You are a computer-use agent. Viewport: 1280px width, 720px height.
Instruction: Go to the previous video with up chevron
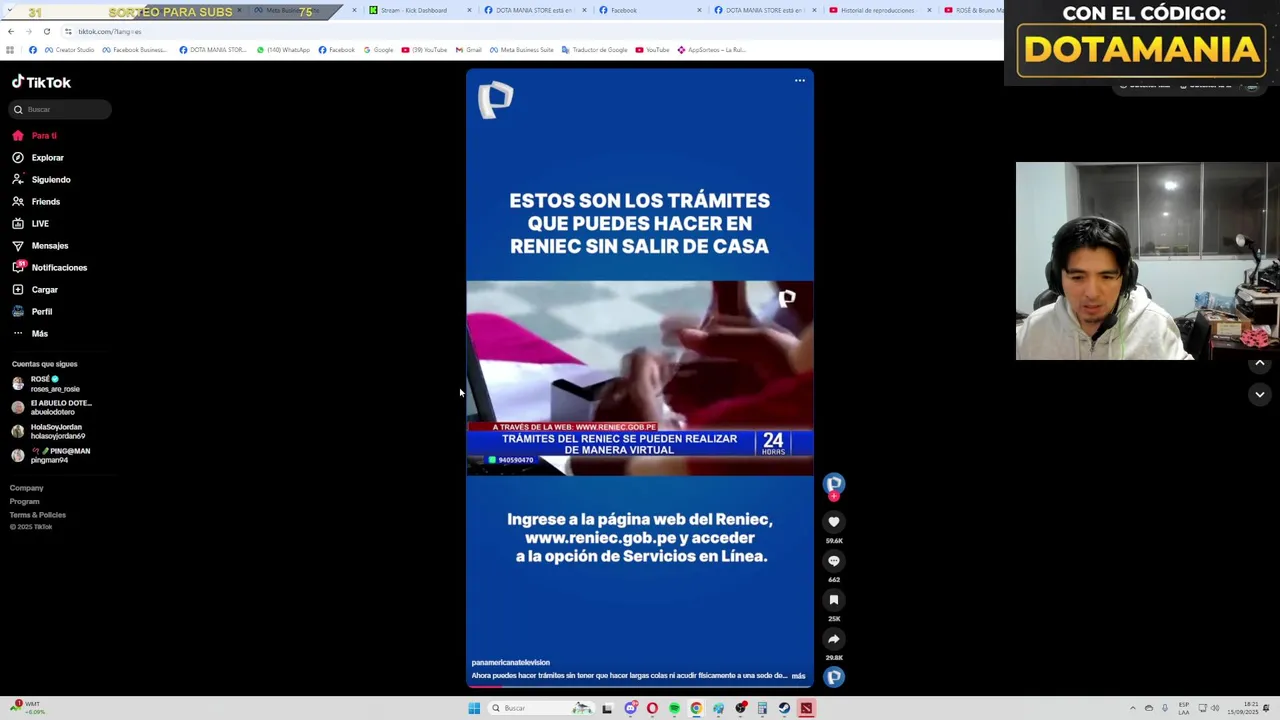(1260, 363)
